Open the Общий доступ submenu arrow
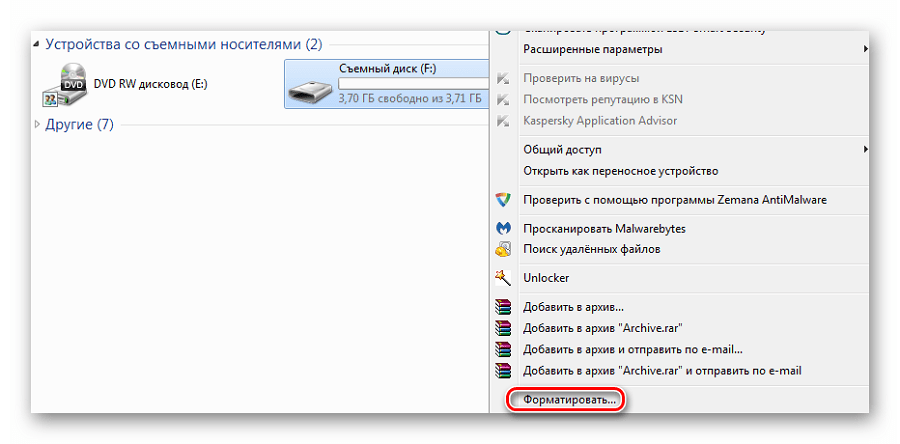Viewport: 900px width, 444px height. pos(865,150)
